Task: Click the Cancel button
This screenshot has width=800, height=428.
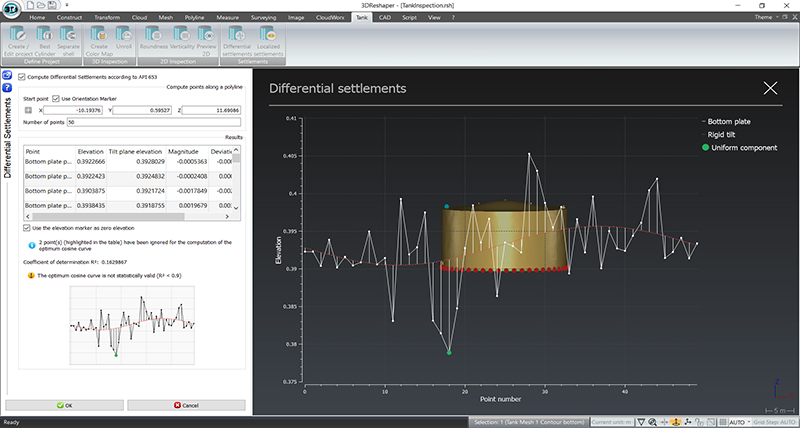Action: pyautogui.click(x=185, y=405)
